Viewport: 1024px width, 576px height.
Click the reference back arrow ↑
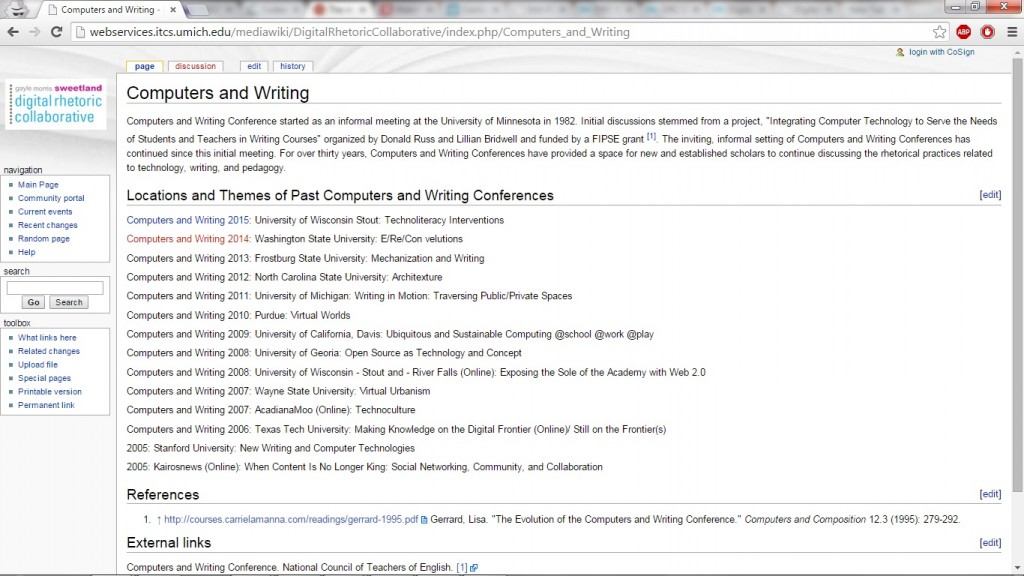[x=159, y=520]
